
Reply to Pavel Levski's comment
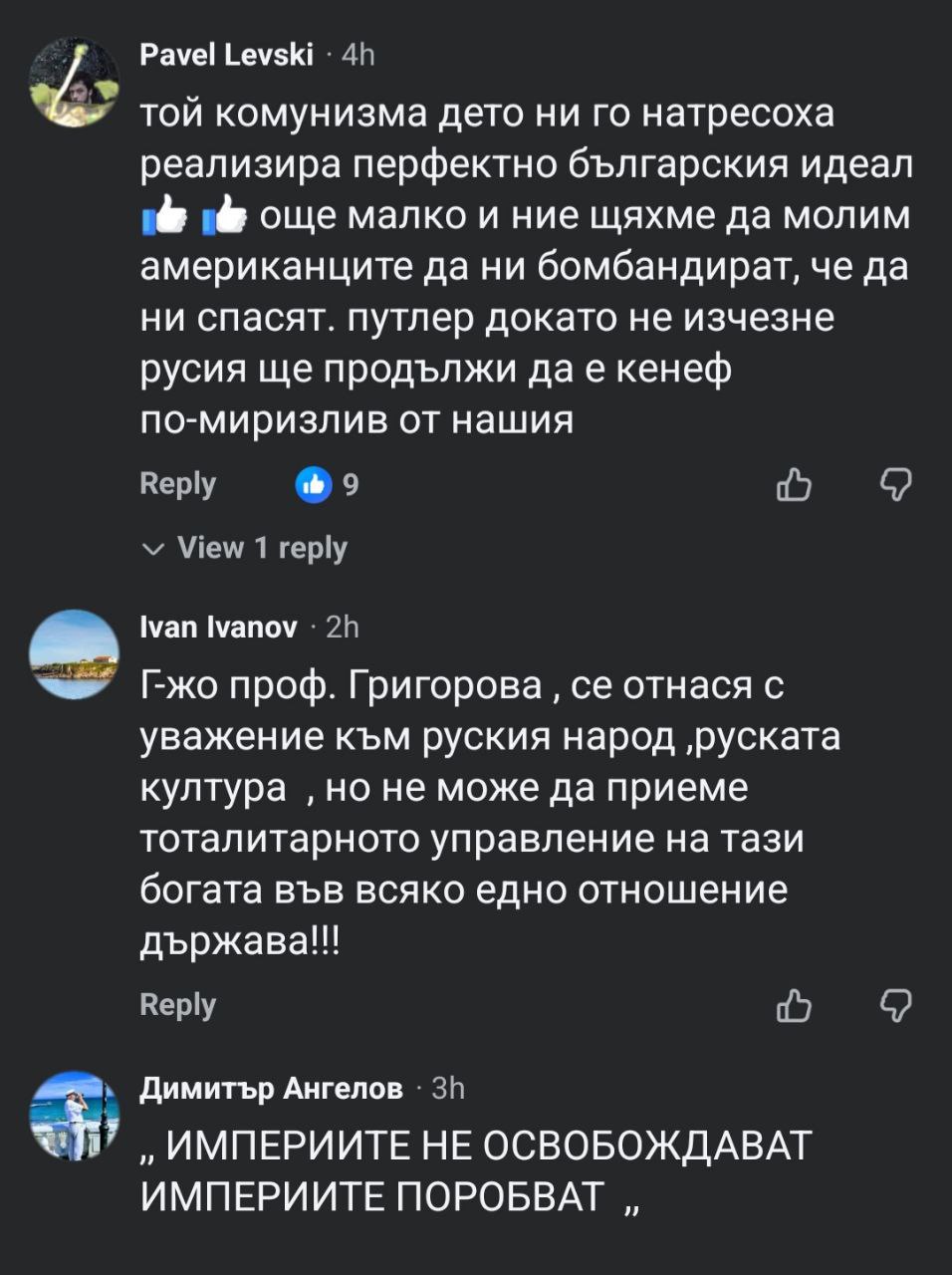click(x=178, y=484)
